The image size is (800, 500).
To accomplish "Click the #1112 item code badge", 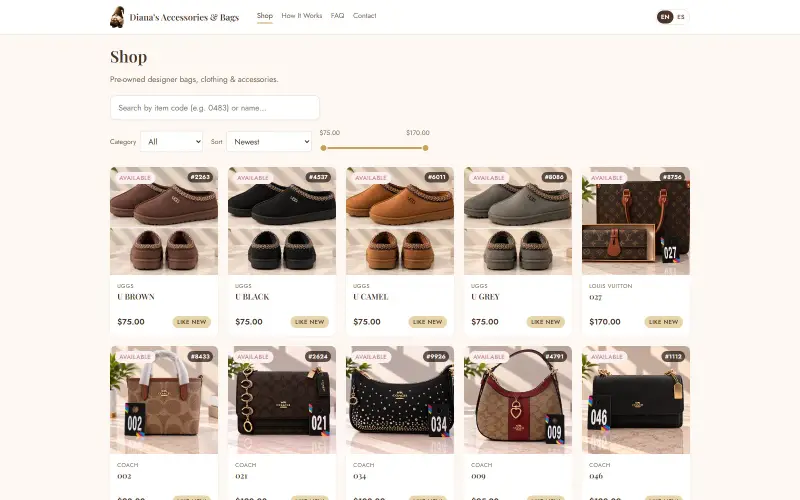I will coord(673,357).
